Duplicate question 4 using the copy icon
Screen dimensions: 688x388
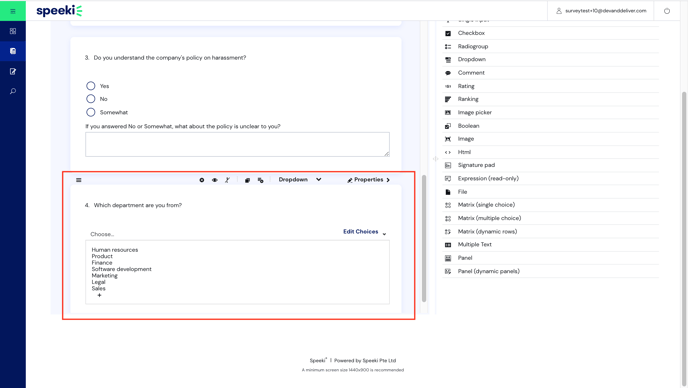tap(247, 180)
